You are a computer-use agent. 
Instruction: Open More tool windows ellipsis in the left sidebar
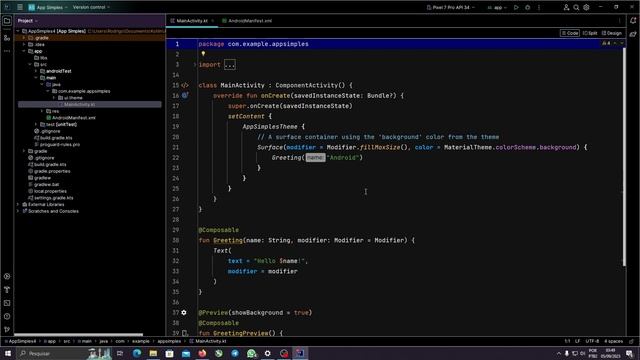pos(7,51)
